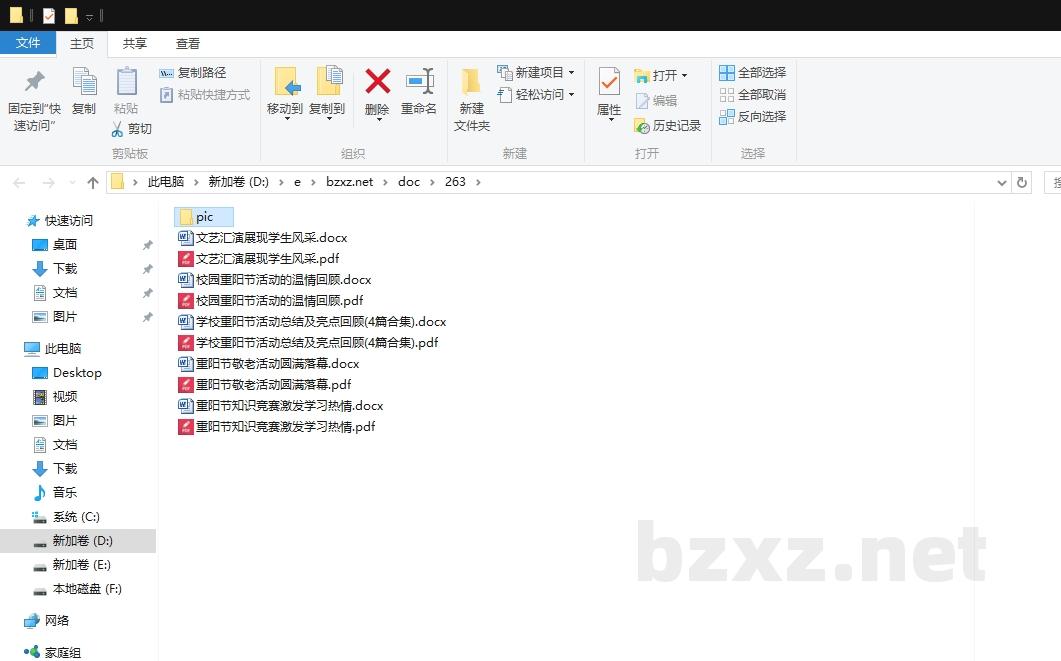Expand the Move To (移动到) dropdown
The width and height of the screenshot is (1061, 661).
point(285,119)
